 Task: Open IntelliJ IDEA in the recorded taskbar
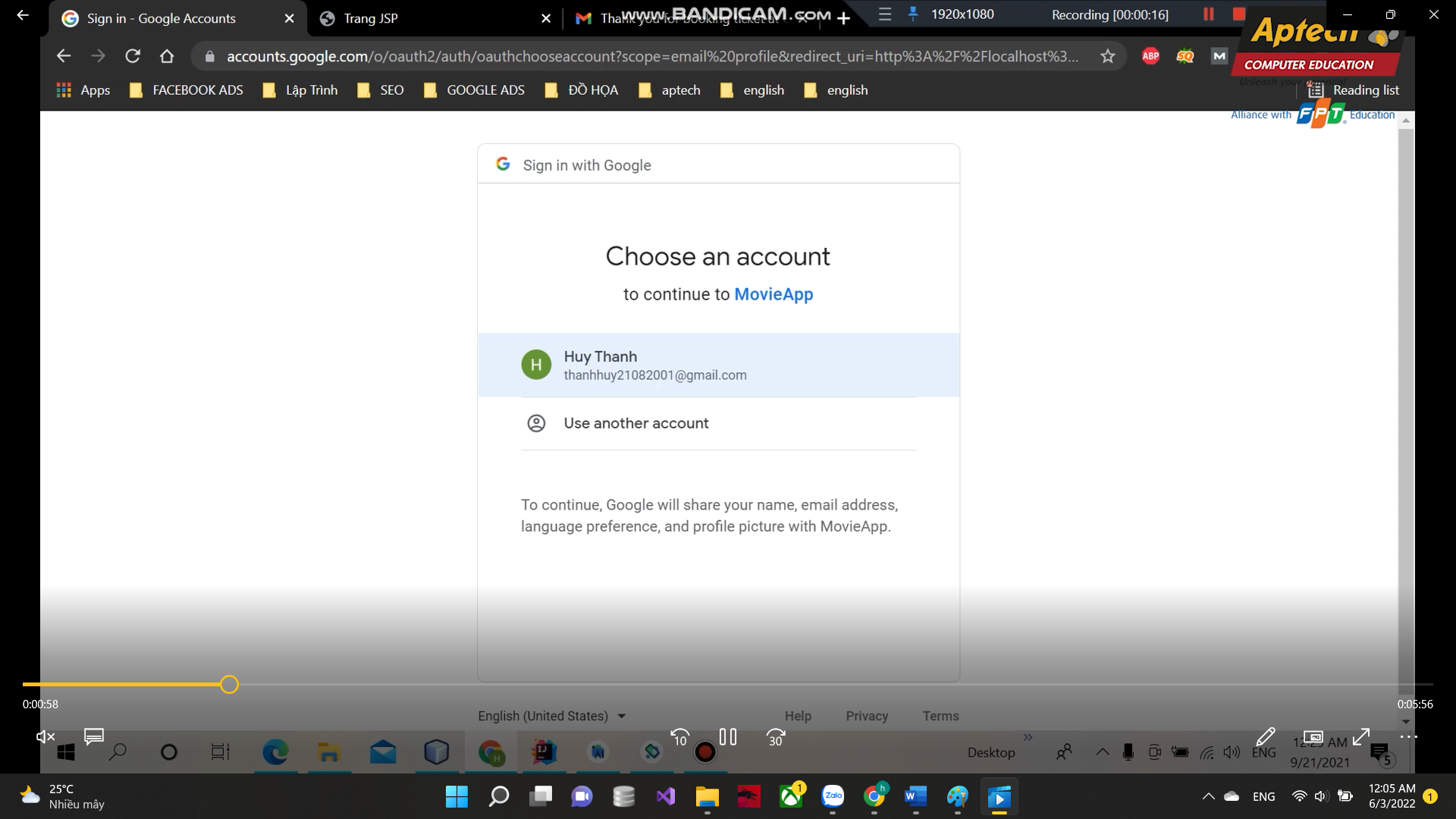[544, 752]
